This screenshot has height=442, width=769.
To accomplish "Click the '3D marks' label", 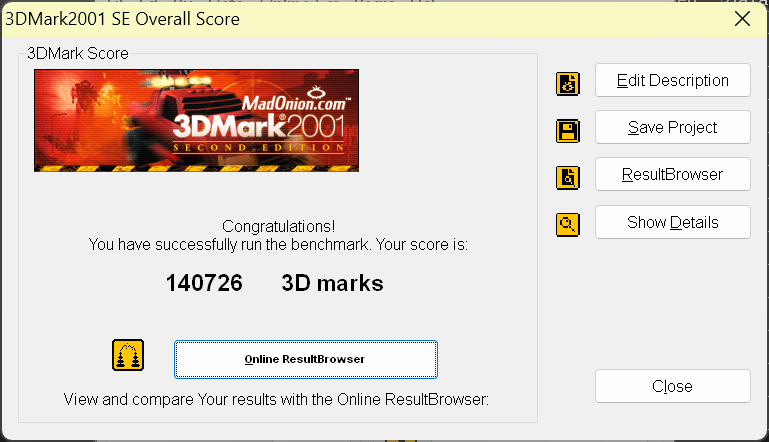I will click(332, 283).
